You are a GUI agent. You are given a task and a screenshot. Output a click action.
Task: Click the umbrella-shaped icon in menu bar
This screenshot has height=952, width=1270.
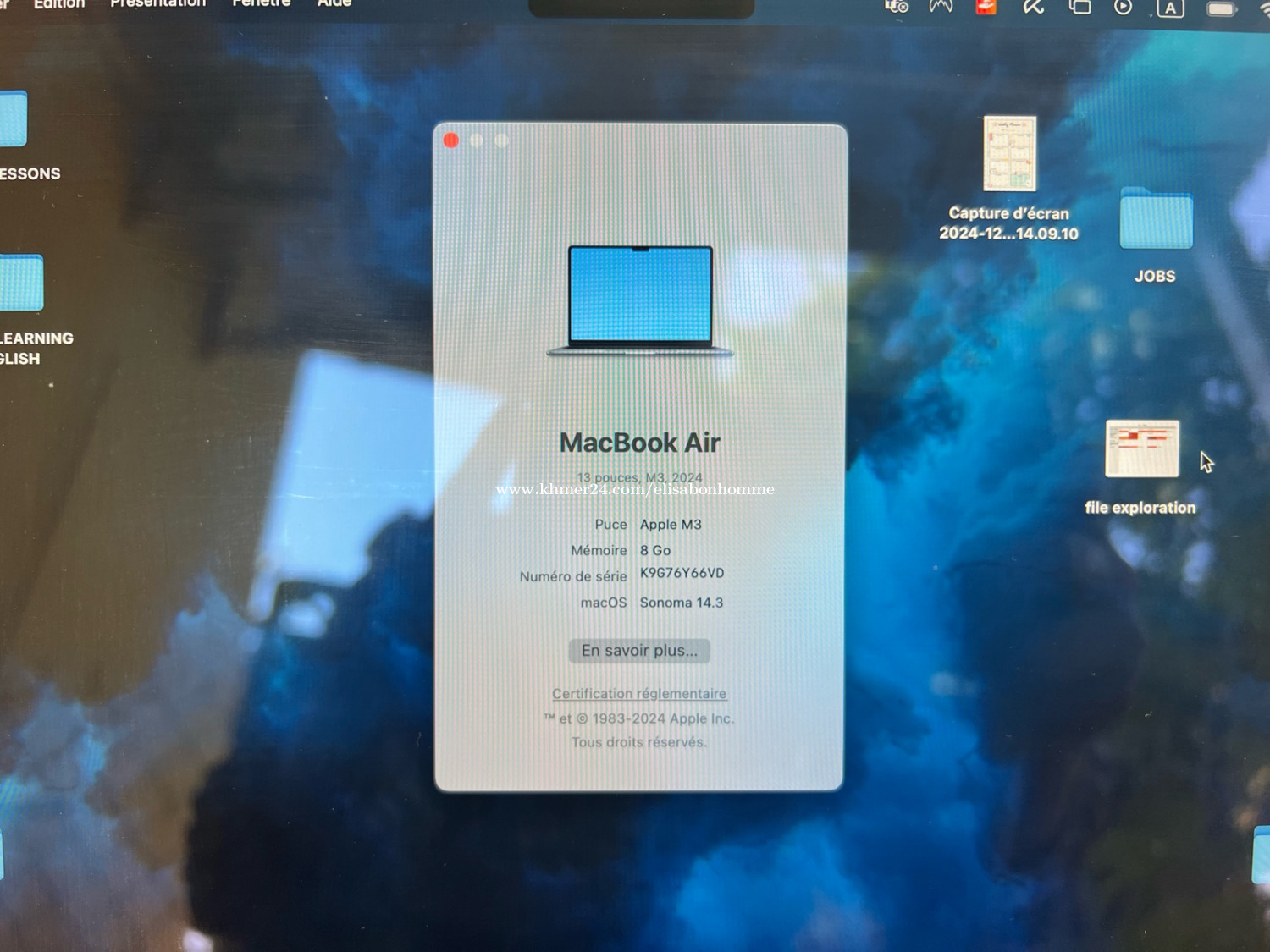(1032, 7)
